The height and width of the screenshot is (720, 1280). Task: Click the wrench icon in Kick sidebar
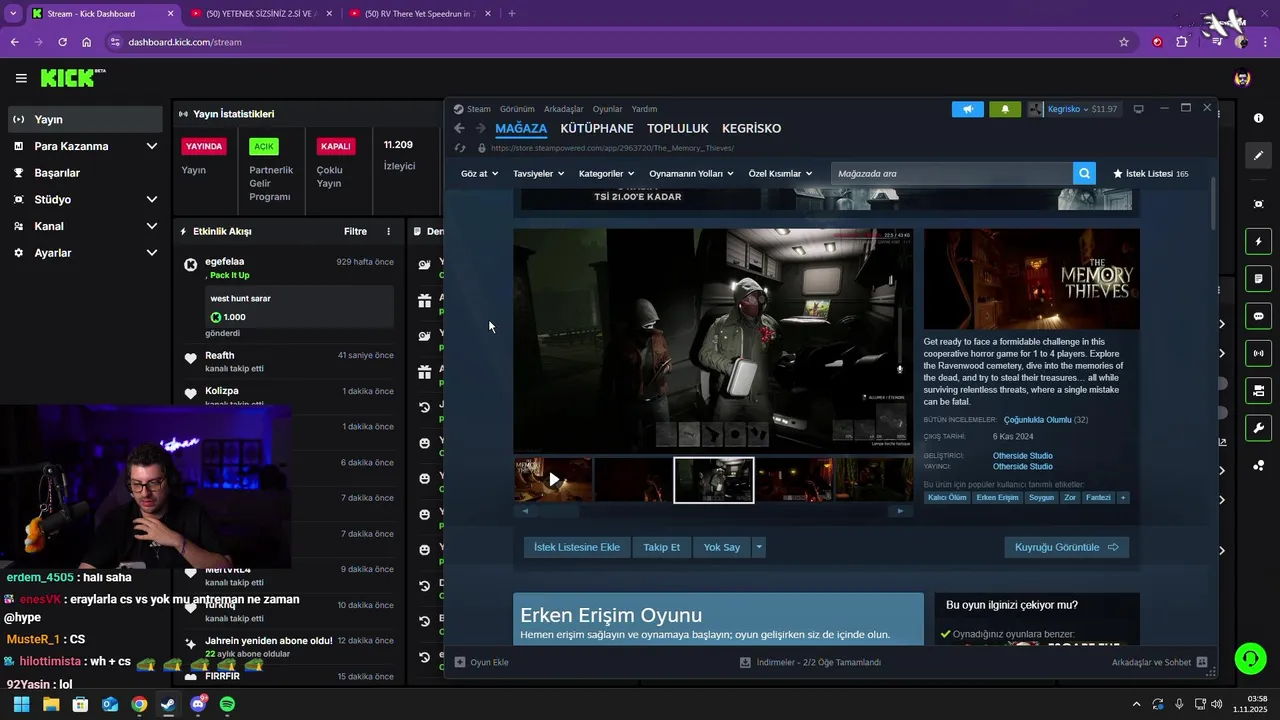(1258, 428)
